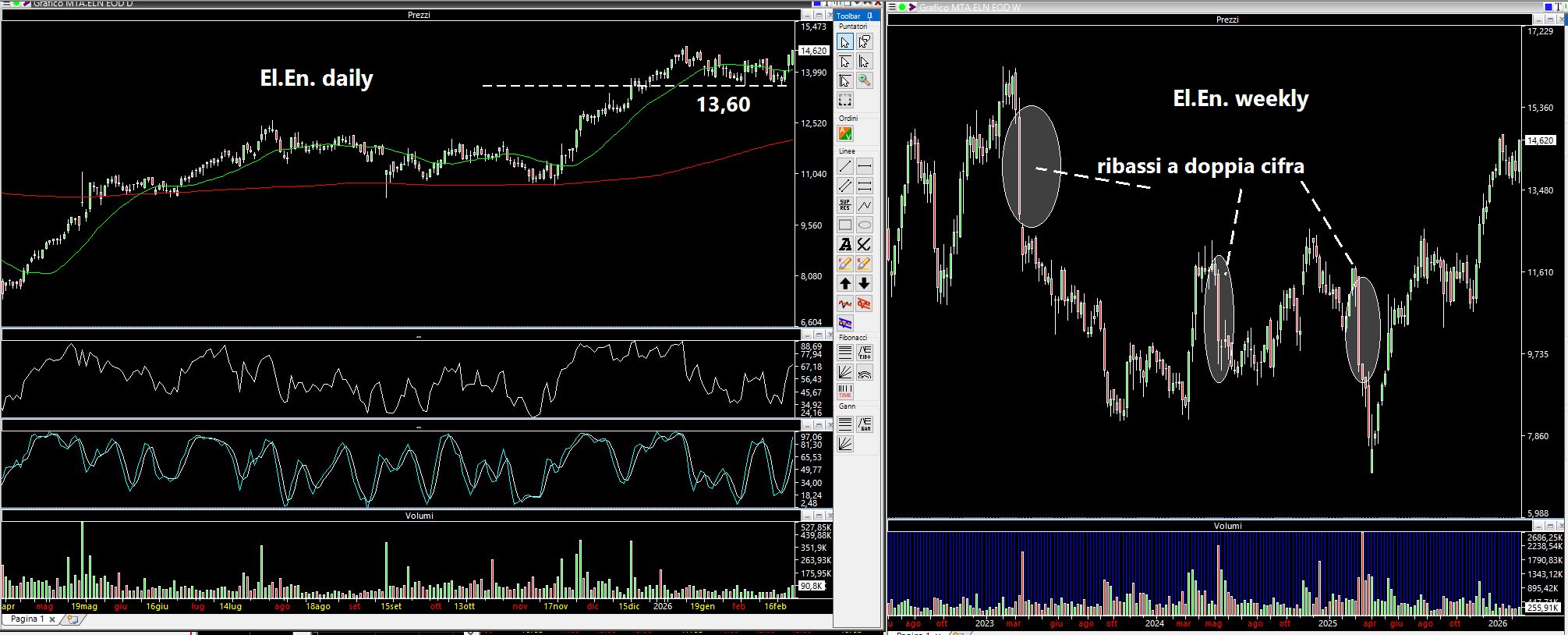The image size is (1568, 635).
Task: Select the crosshair pointer tool
Action: tap(845, 80)
